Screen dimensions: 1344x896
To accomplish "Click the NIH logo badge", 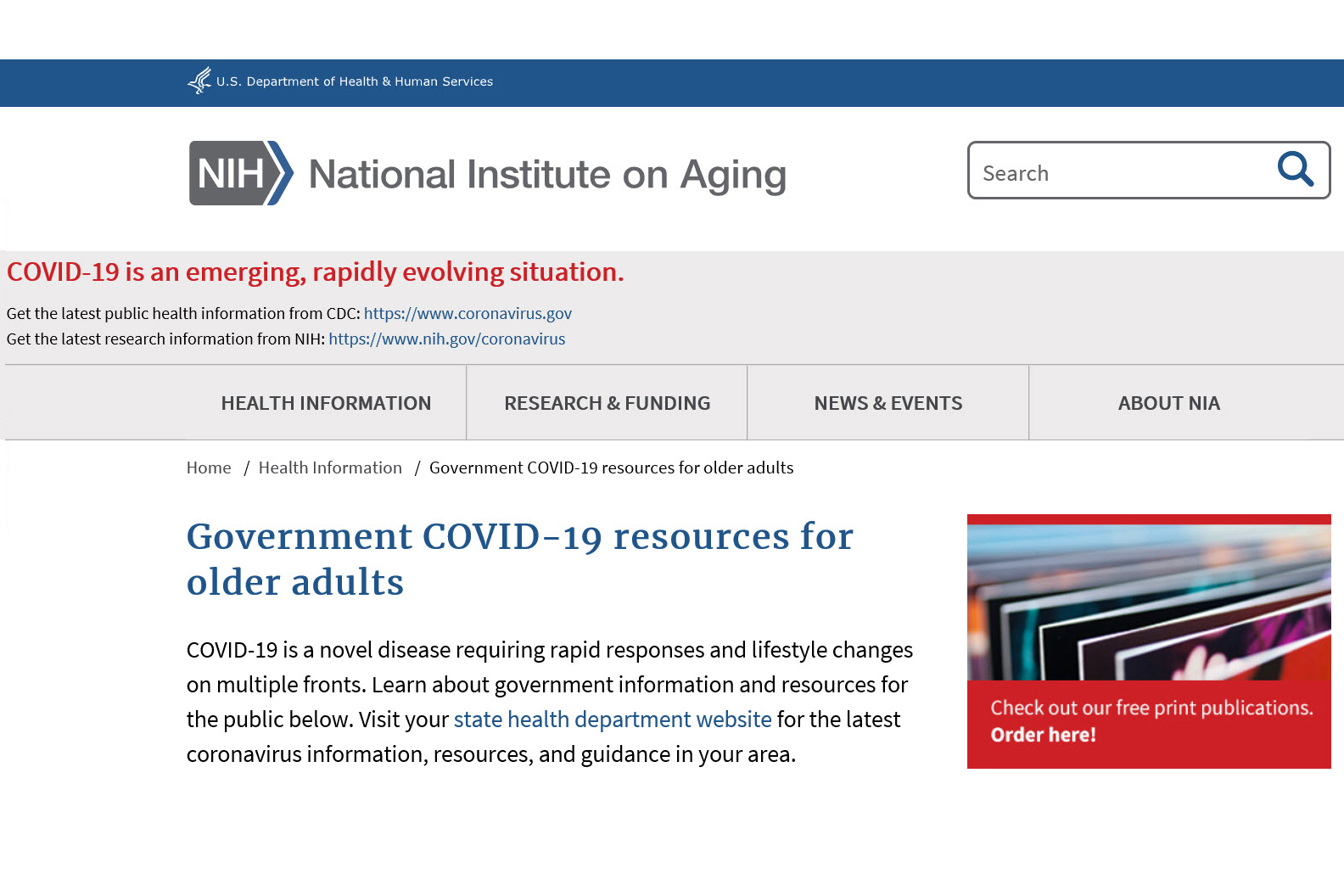I will (241, 173).
